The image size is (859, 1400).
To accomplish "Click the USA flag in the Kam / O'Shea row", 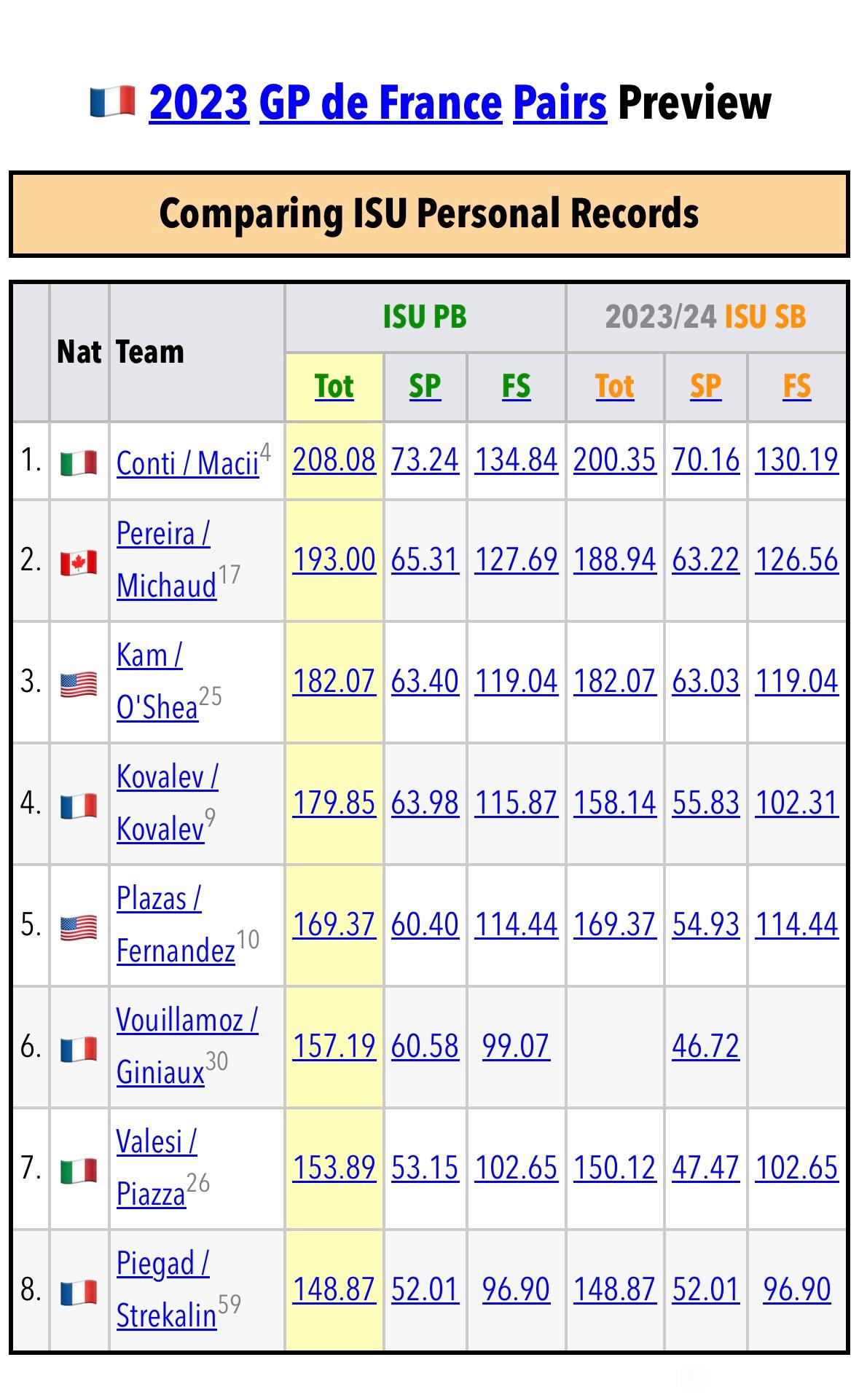I will 79,683.
